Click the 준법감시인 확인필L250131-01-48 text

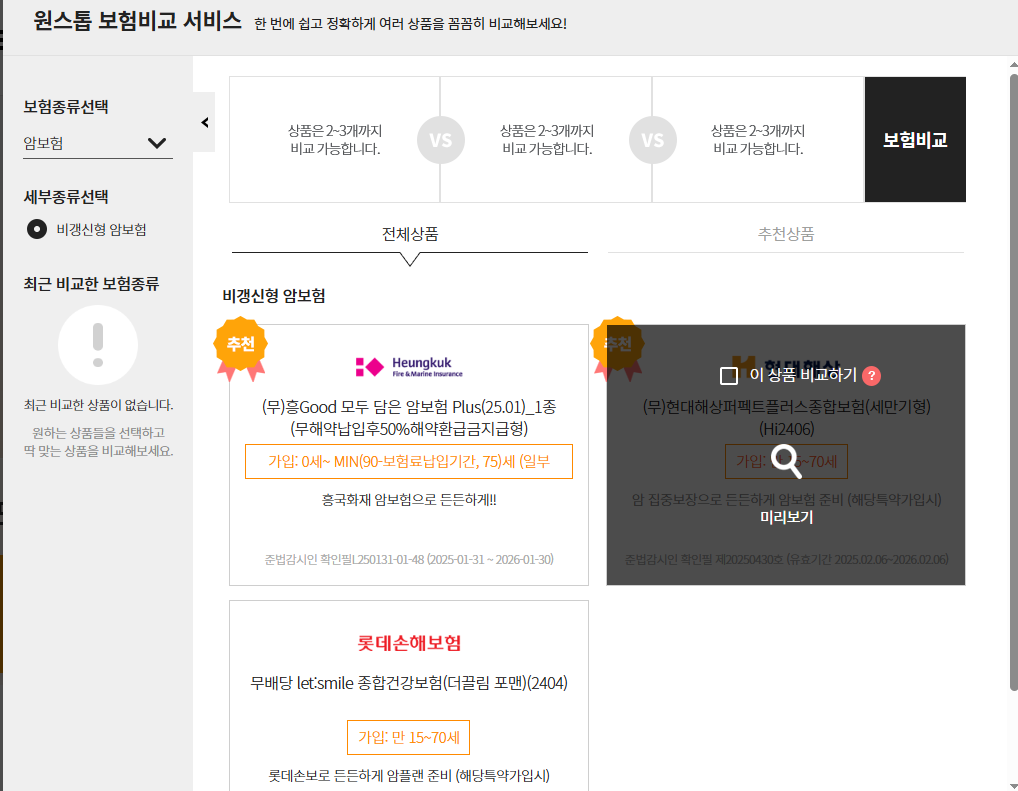[409, 559]
